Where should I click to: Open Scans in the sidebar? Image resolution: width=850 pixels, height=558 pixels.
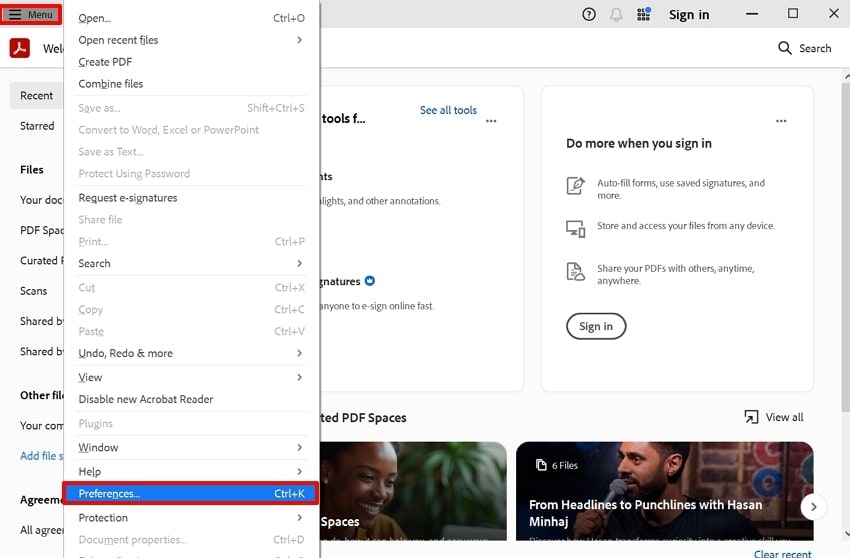point(34,291)
